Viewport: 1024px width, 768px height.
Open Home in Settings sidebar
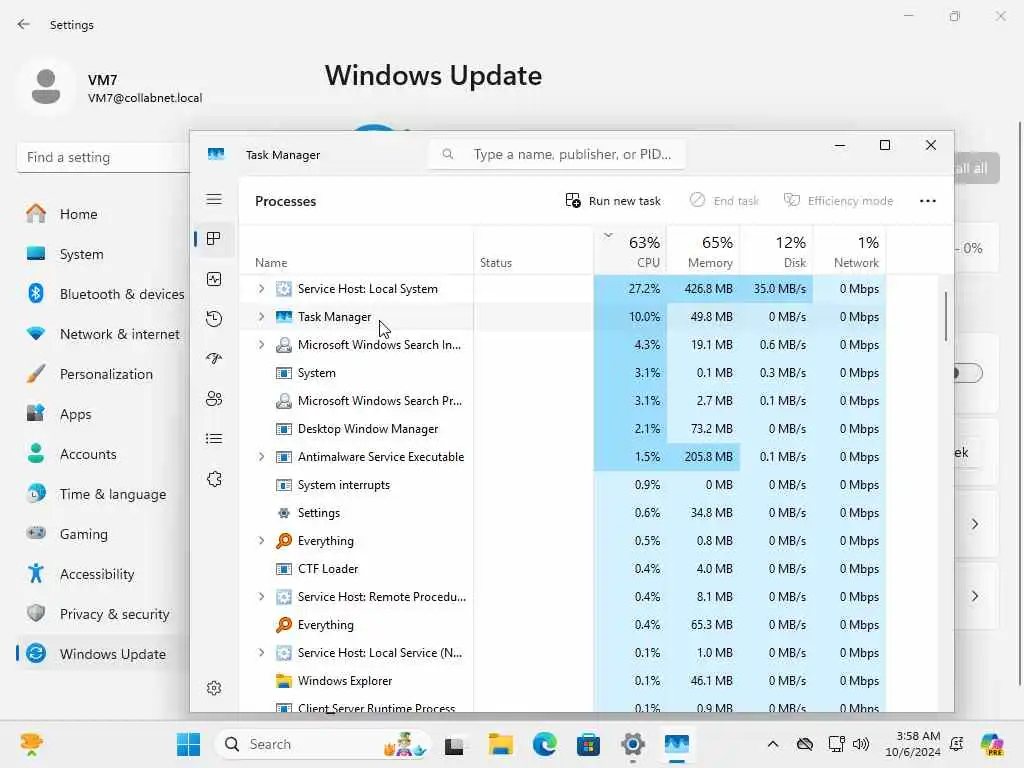coord(104,214)
